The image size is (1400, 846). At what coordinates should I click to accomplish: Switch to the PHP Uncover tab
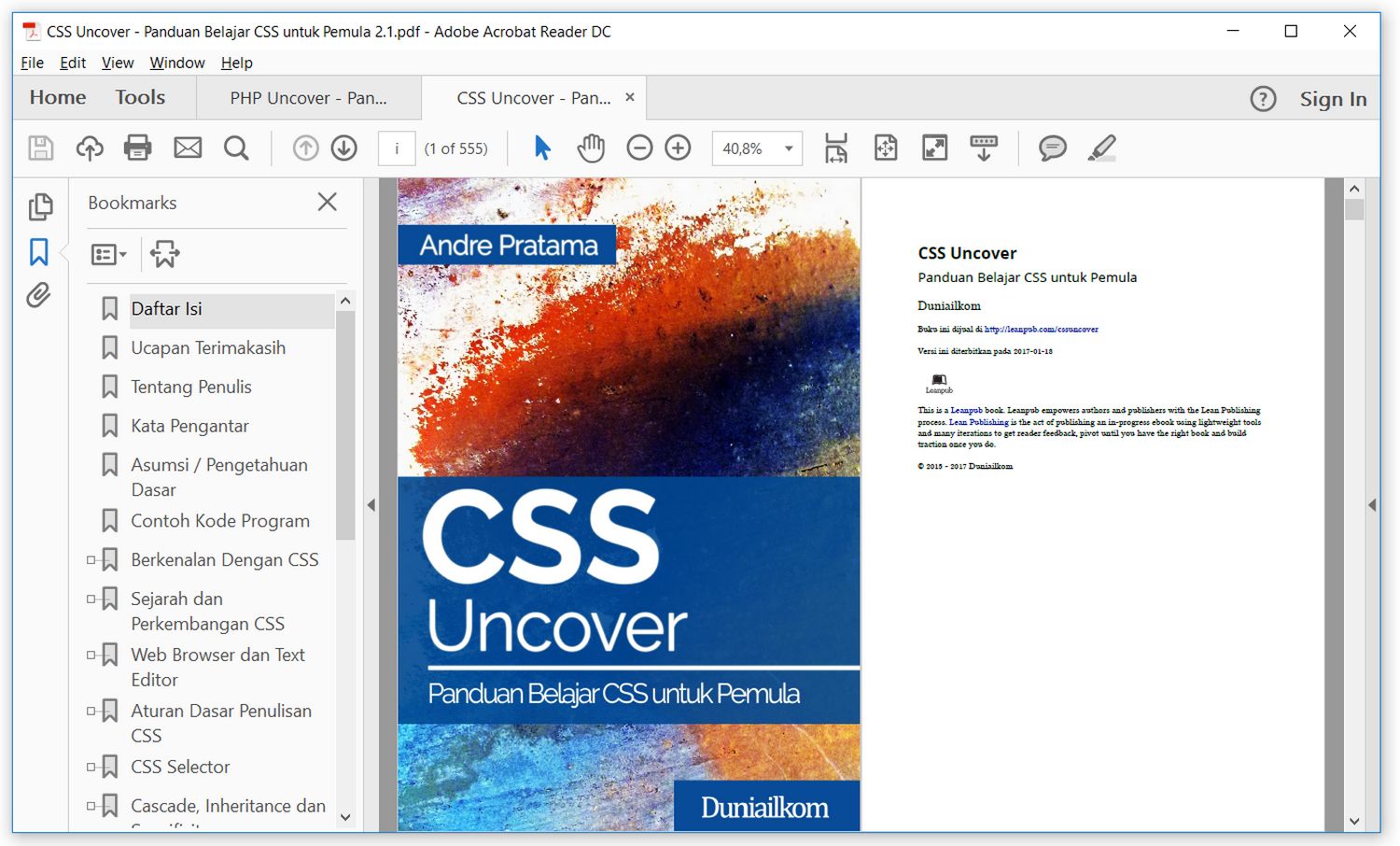tap(309, 98)
